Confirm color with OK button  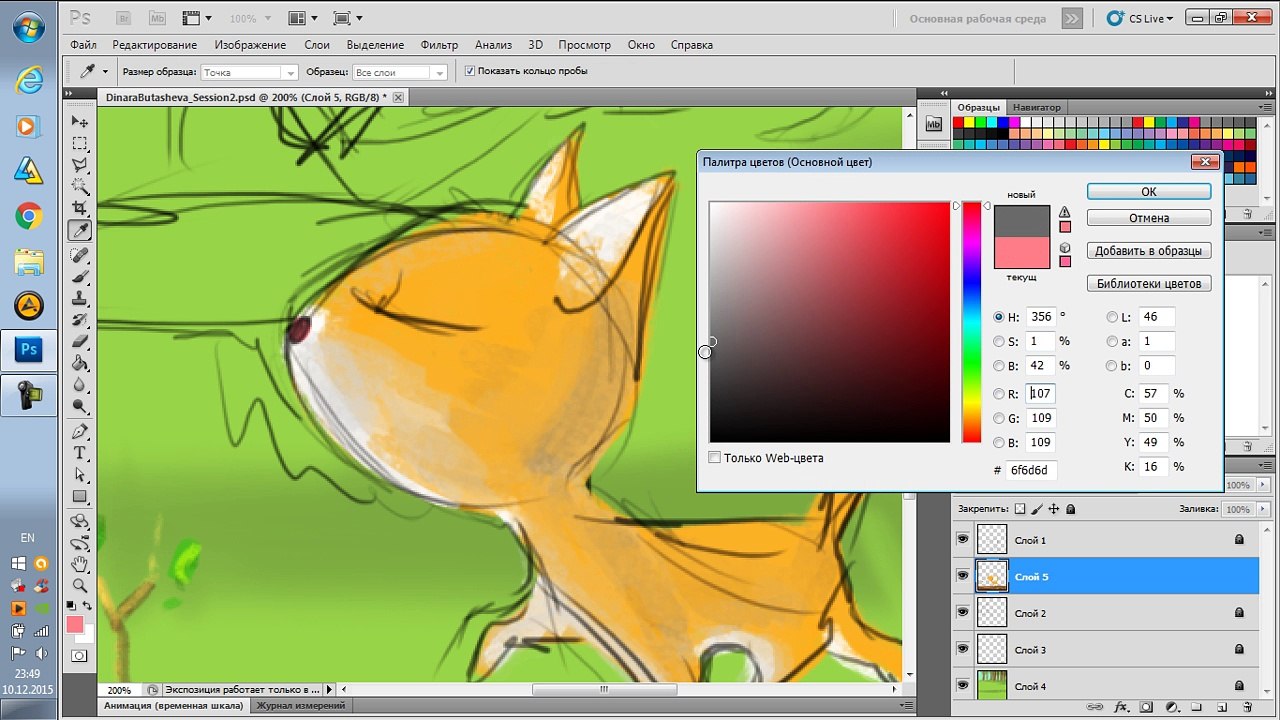pos(1149,192)
